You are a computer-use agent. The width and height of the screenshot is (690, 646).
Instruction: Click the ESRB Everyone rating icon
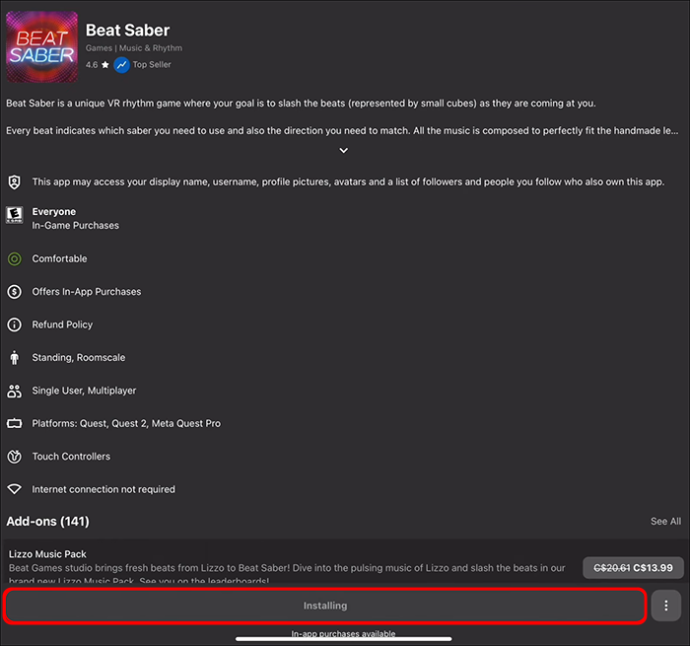tap(15, 215)
